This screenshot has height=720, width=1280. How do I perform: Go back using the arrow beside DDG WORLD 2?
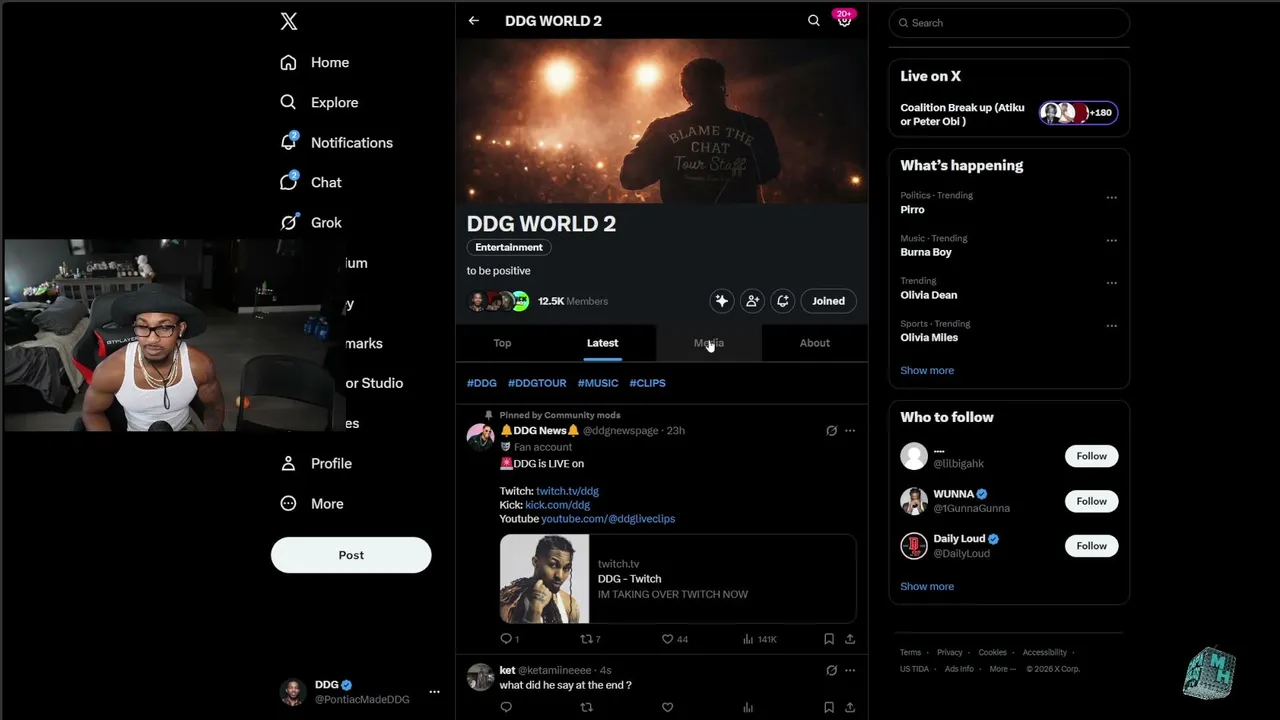coord(474,21)
